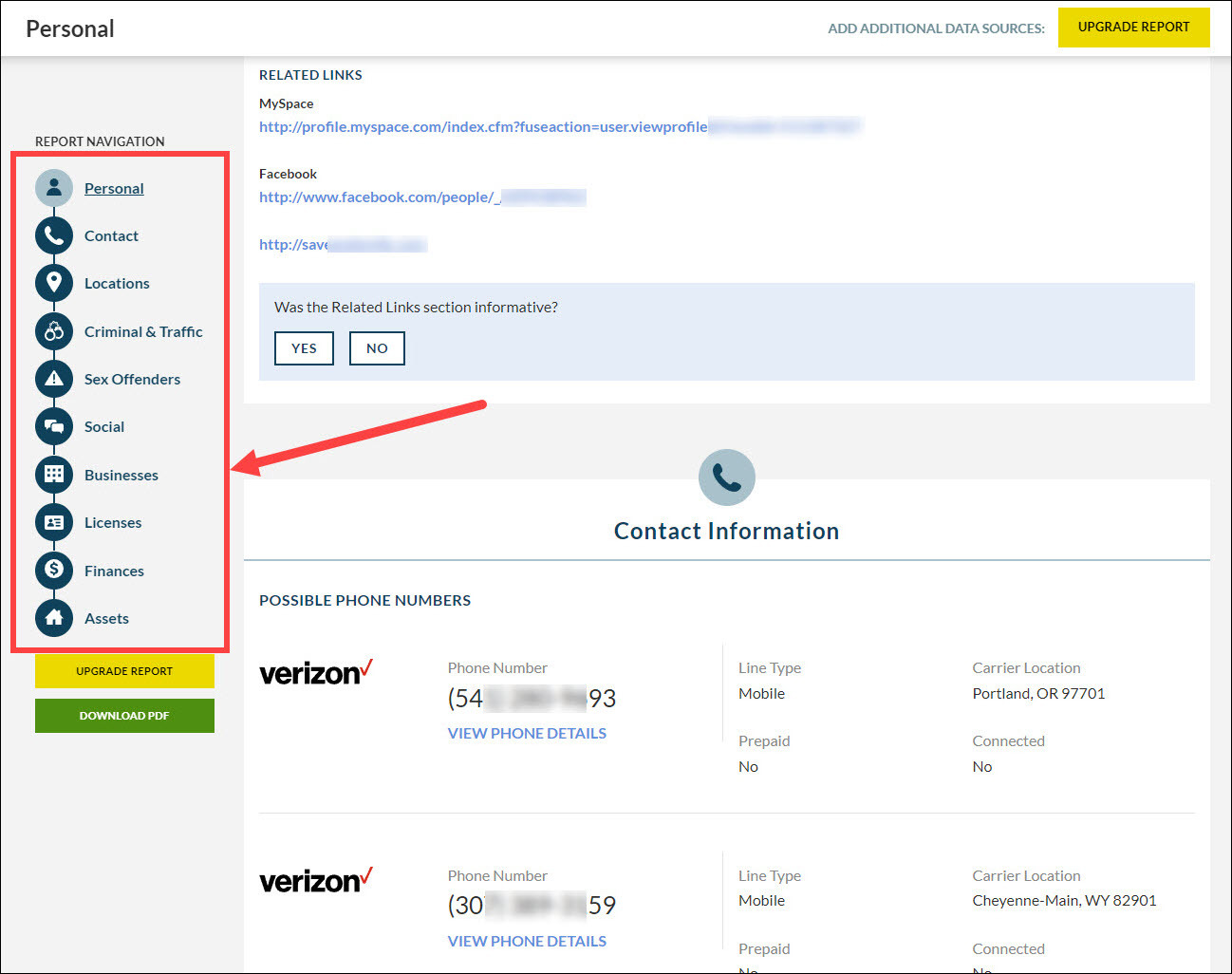1232x974 pixels.
Task: Click the yellow UPGRADE REPORT button top right
Action: (x=1133, y=28)
